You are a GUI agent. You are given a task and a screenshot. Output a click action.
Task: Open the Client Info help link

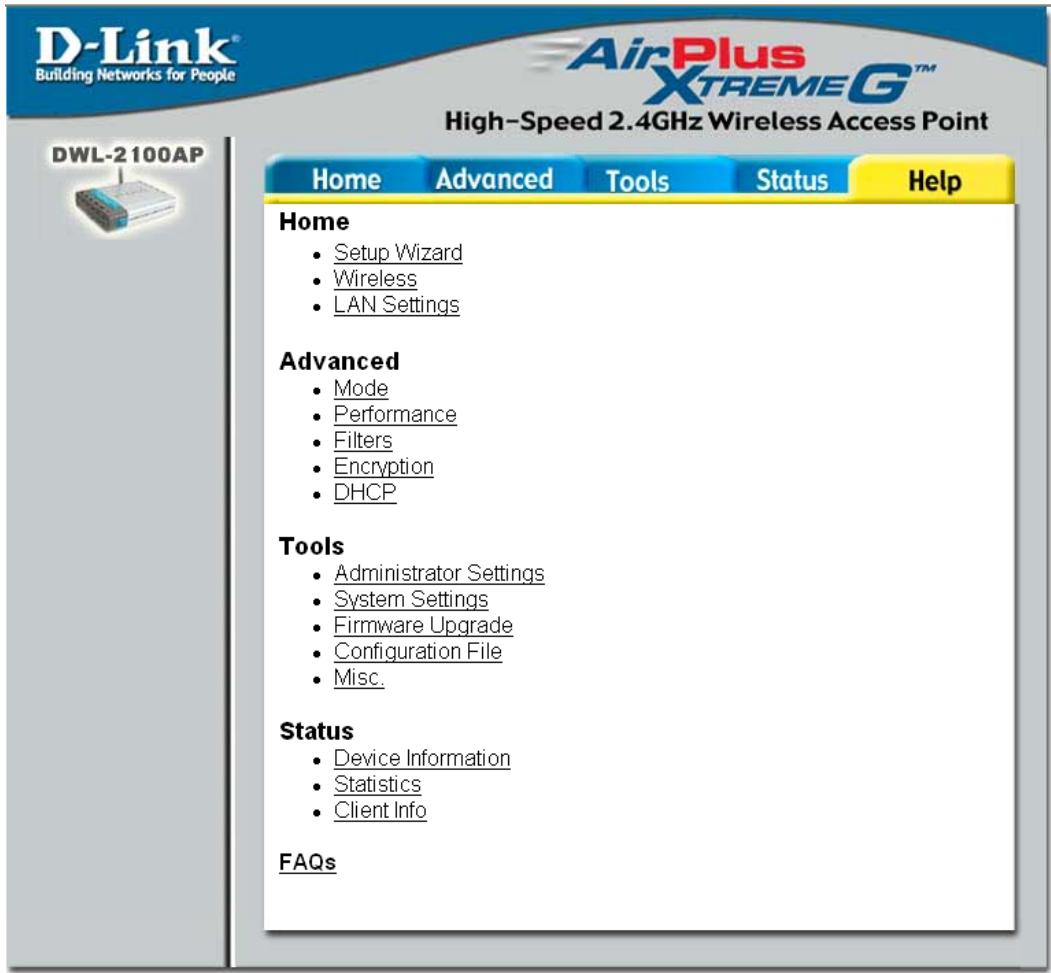pyautogui.click(x=380, y=811)
